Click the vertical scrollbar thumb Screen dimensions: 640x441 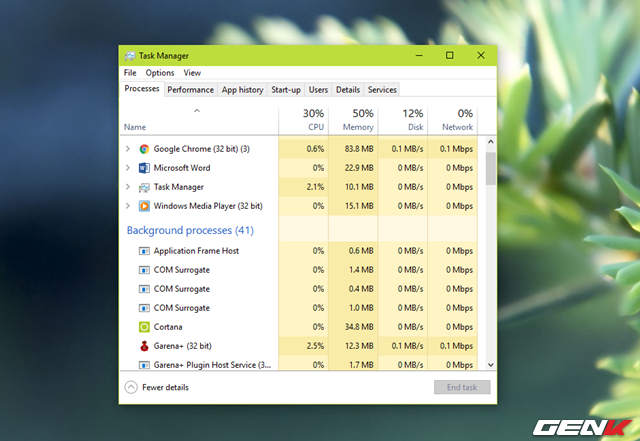[491, 169]
